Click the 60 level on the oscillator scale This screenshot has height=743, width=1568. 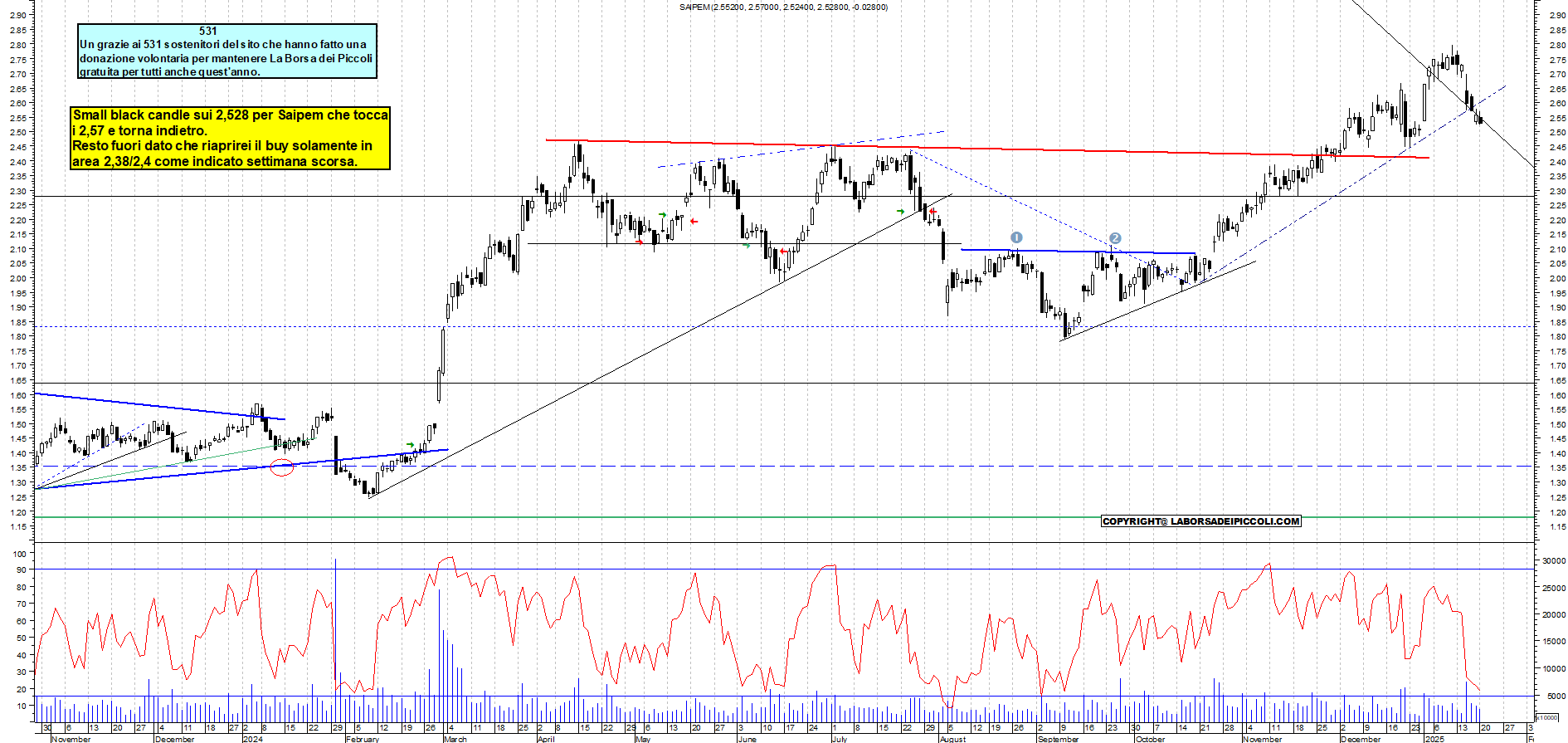point(22,622)
